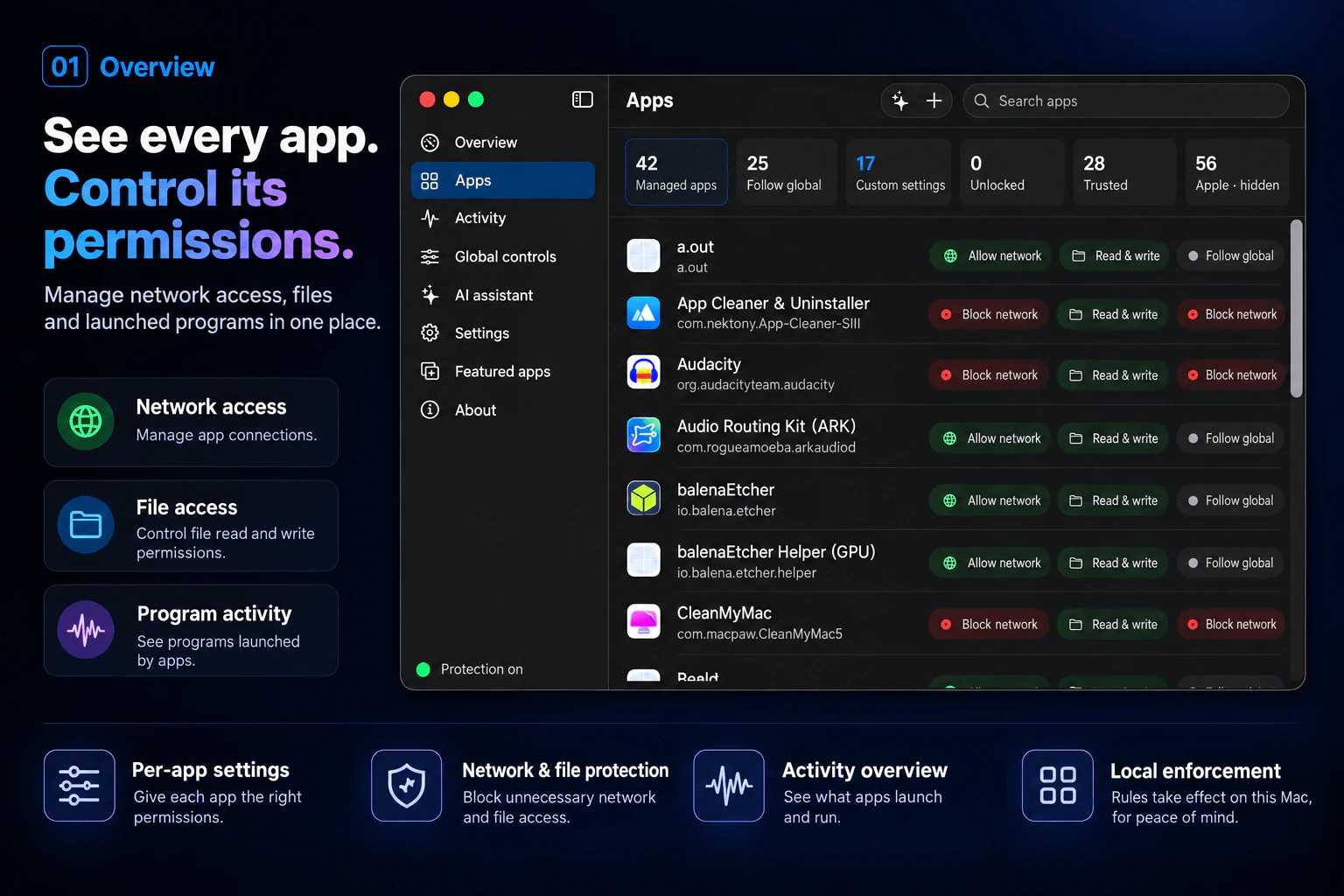Select the Audio Routing Kit (ARK) icon

643,435
